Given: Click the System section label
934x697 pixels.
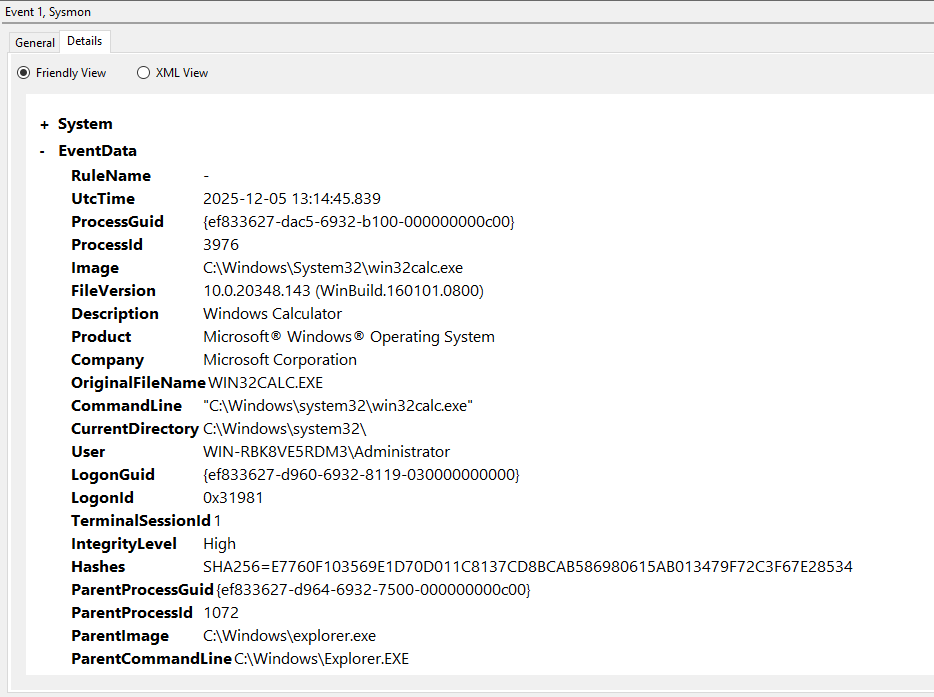Looking at the screenshot, I should click(85, 124).
